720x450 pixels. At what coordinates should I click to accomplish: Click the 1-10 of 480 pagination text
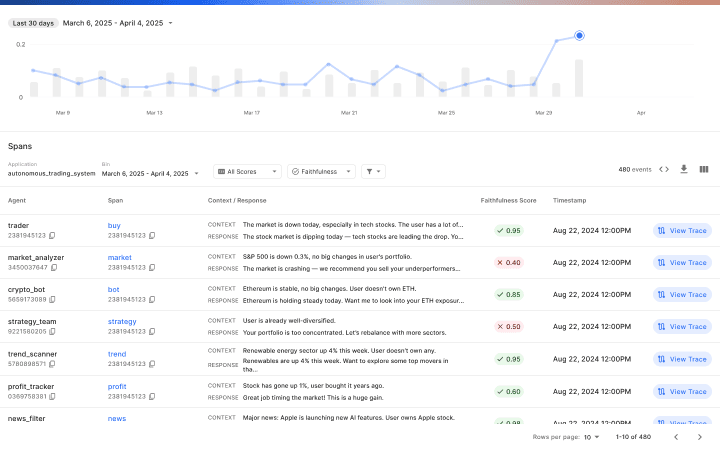(633, 437)
